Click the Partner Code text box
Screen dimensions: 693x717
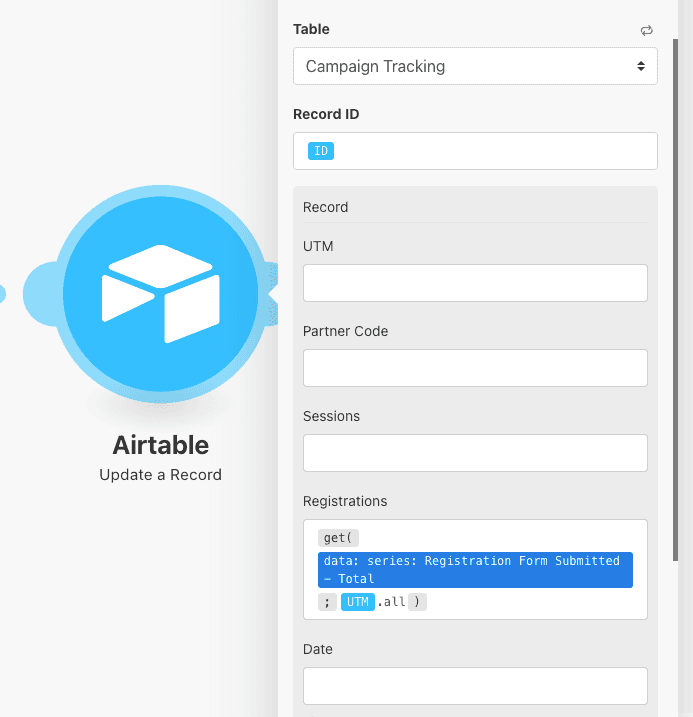point(475,368)
